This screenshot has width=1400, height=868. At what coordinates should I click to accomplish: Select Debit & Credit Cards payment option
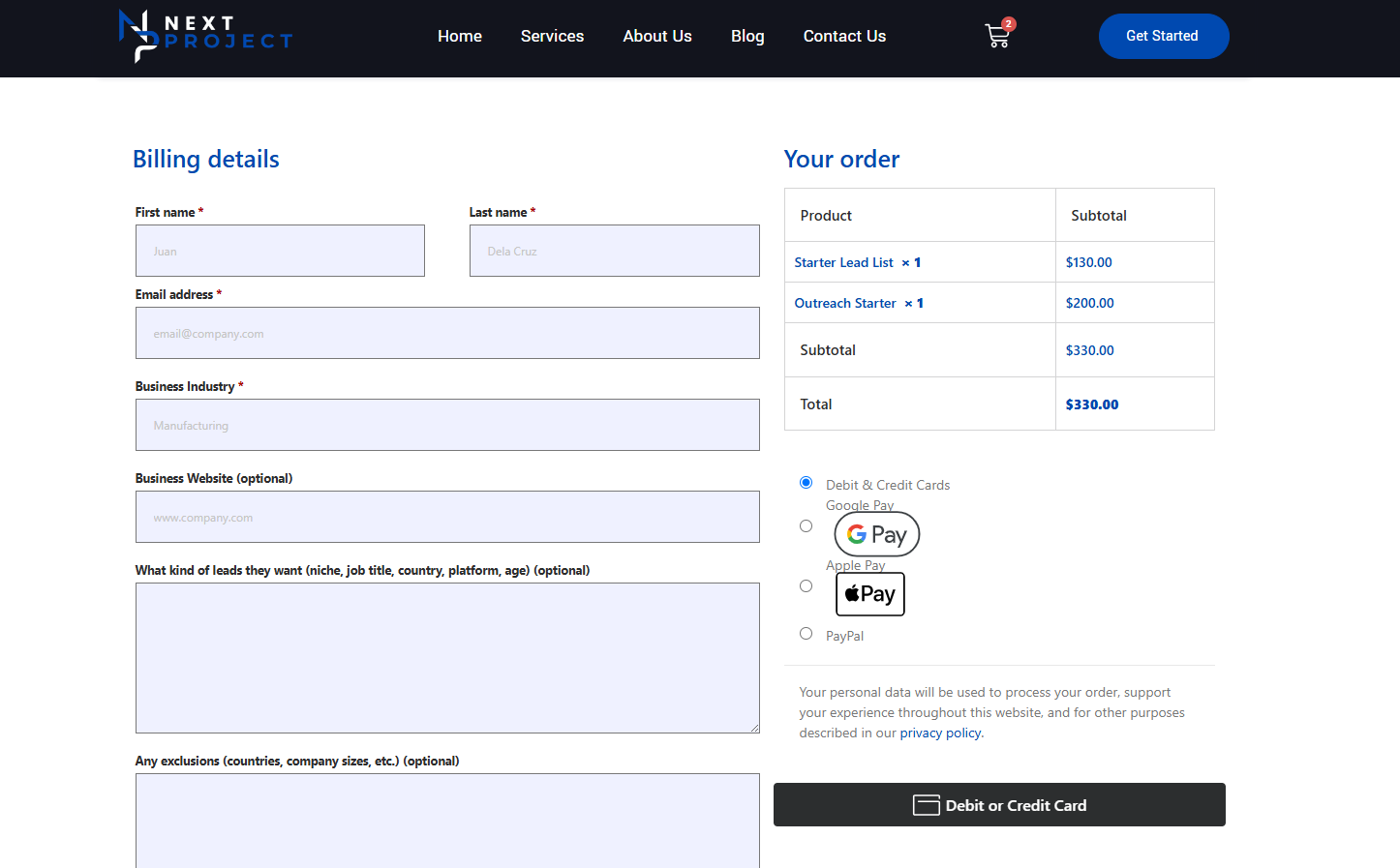pyautogui.click(x=806, y=482)
